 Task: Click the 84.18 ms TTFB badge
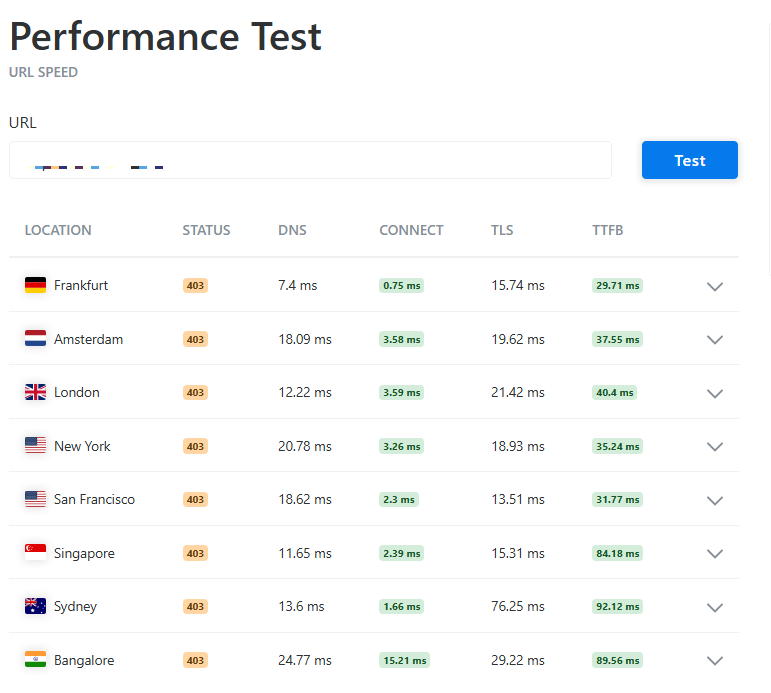[x=617, y=553]
